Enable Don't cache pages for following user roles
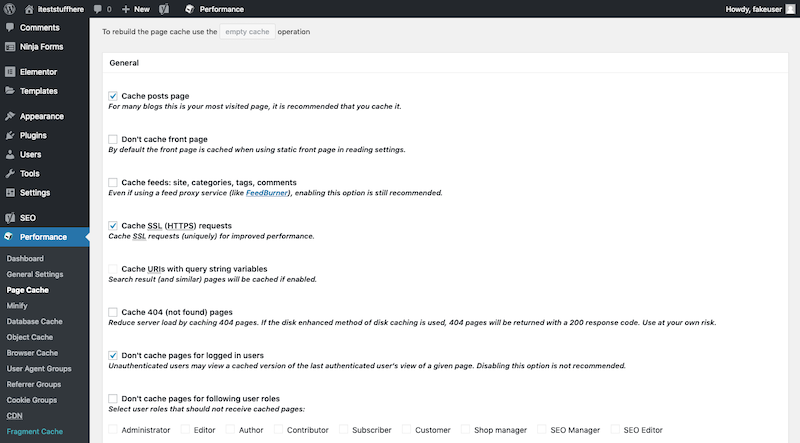The height and width of the screenshot is (443, 800). (113, 399)
